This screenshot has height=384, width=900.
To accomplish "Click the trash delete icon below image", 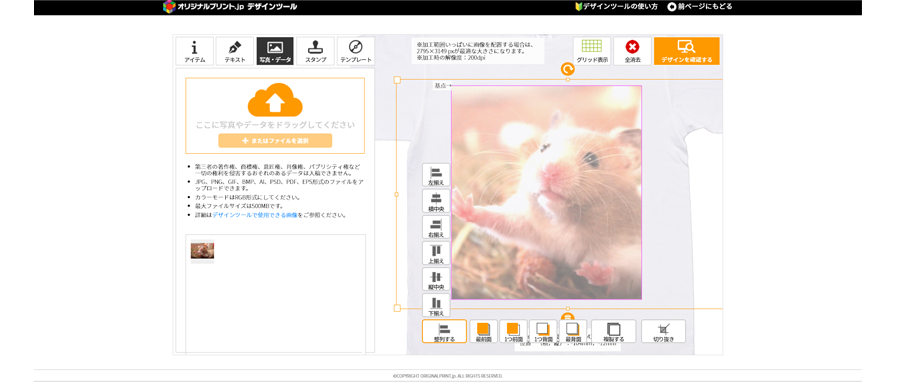I will point(567,317).
